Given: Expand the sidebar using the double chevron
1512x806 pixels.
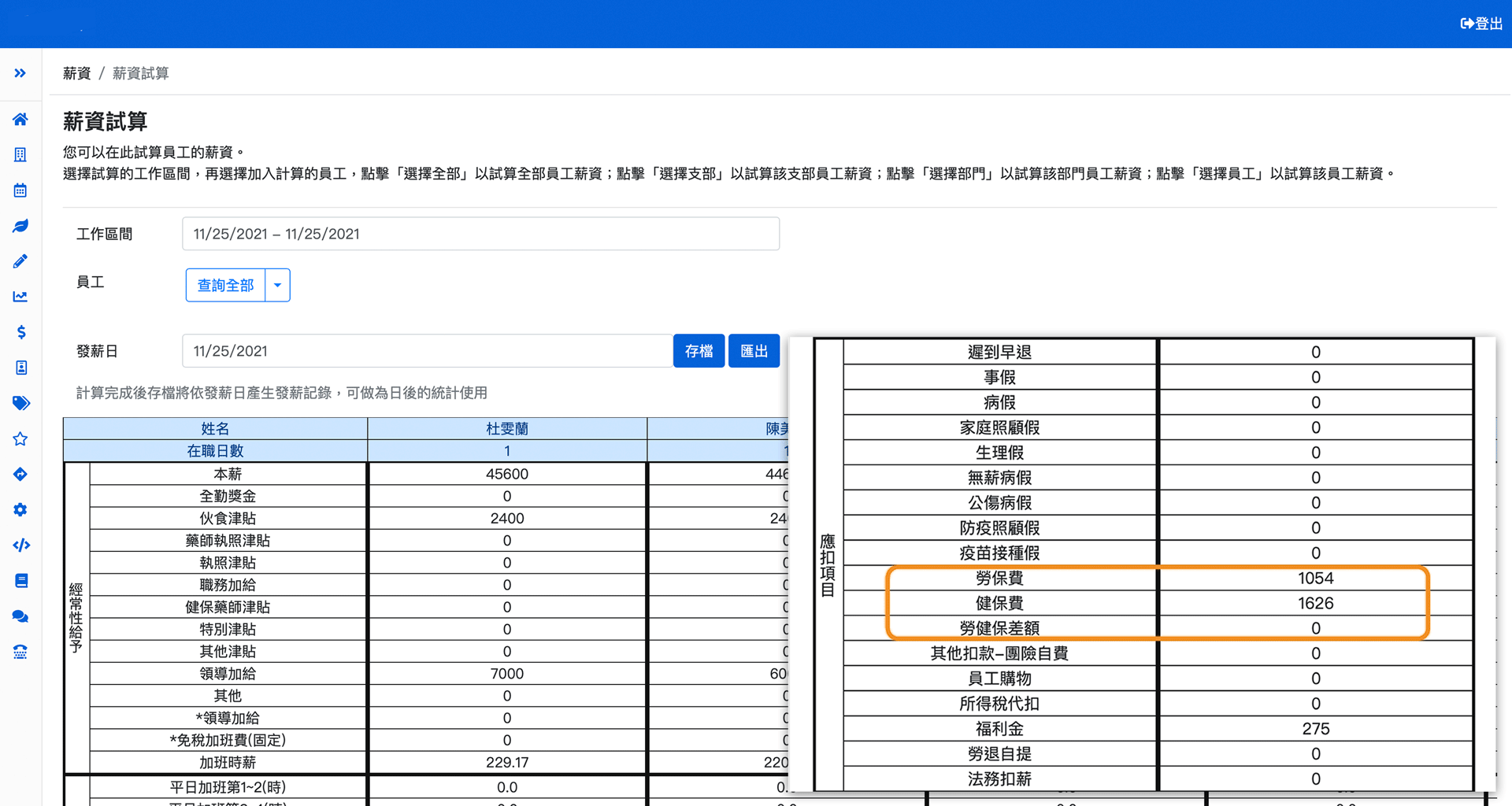Looking at the screenshot, I should coord(20,72).
